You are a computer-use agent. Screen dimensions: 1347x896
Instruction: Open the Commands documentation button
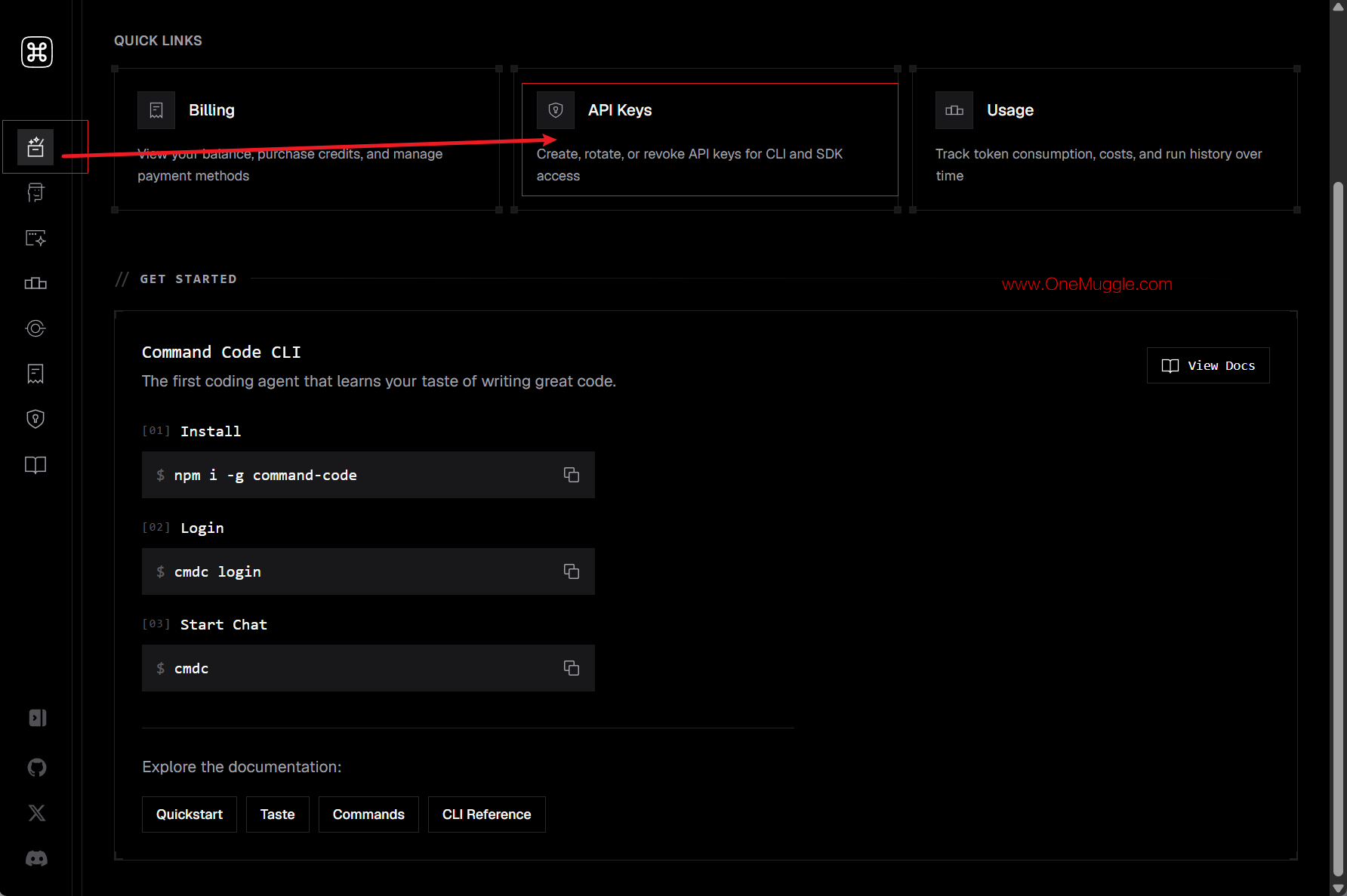[368, 814]
